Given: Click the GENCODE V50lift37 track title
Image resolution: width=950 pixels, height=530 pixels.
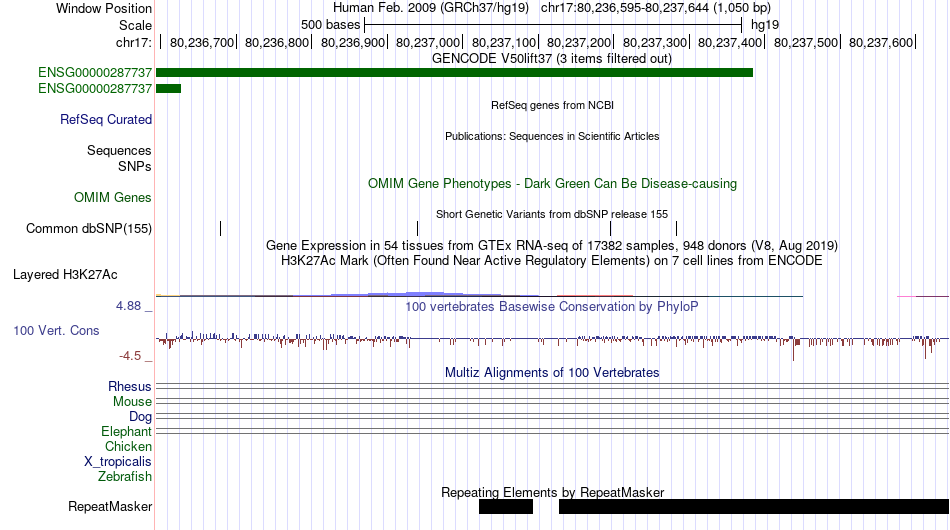Looking at the screenshot, I should [x=552, y=59].
